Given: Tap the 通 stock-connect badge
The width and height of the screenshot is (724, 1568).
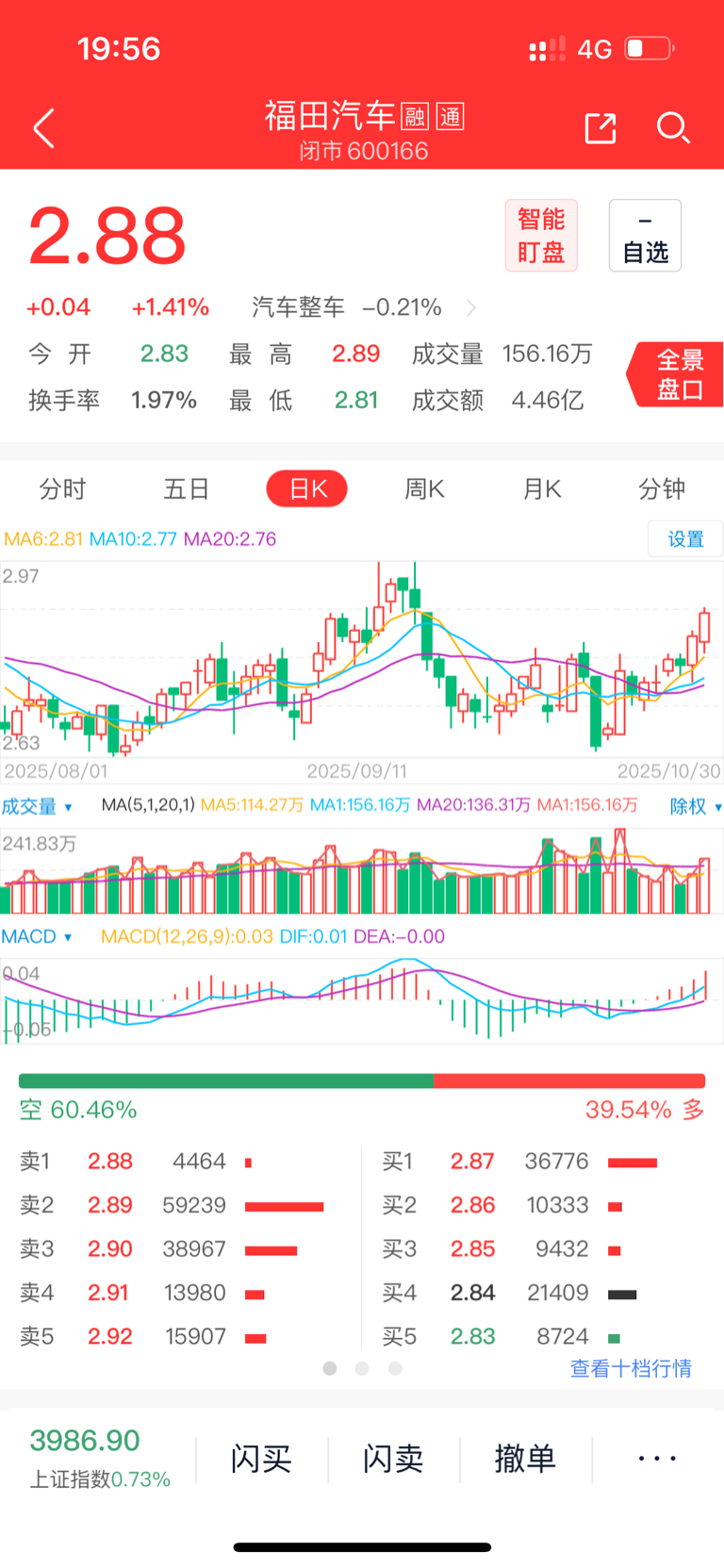Looking at the screenshot, I should pyautogui.click(x=451, y=117).
